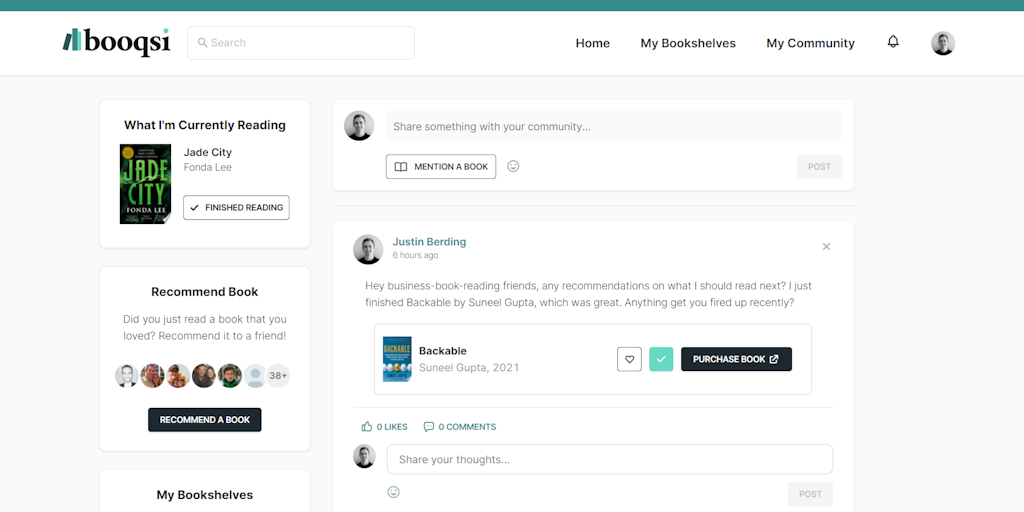Toggle the green checkmark for Backable
Screen dimensions: 1024x512
coord(661,359)
